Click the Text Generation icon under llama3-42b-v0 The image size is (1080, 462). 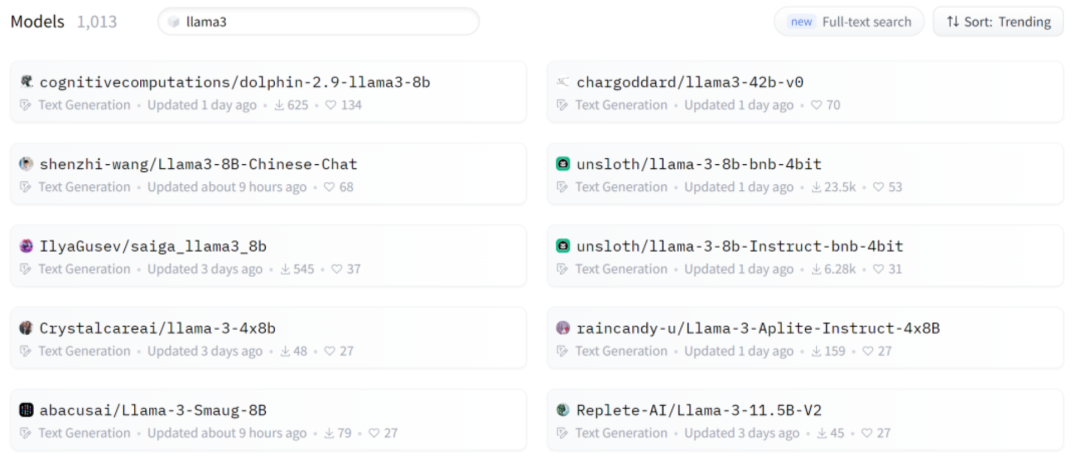(562, 105)
